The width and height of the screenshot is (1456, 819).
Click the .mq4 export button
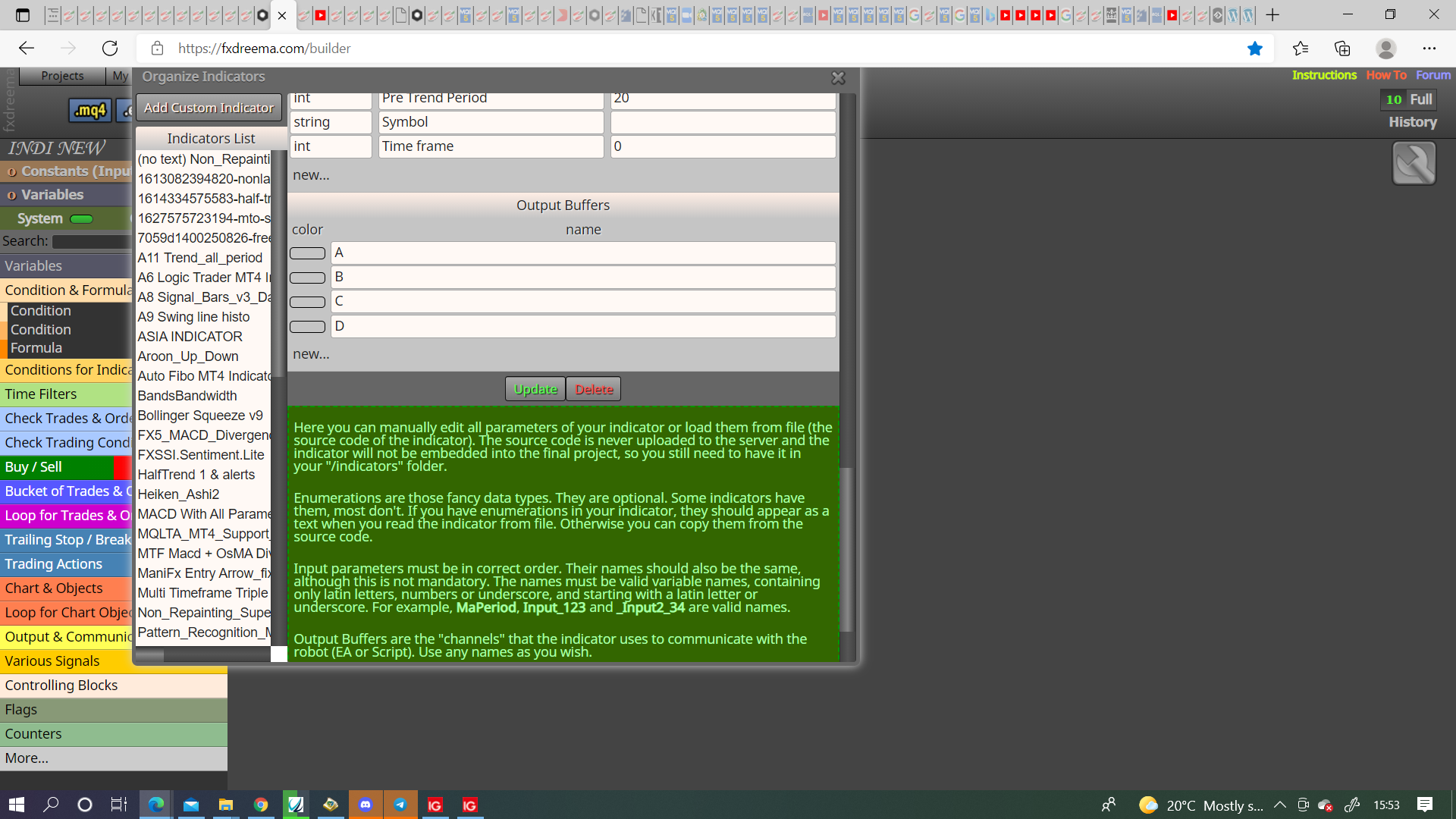90,111
